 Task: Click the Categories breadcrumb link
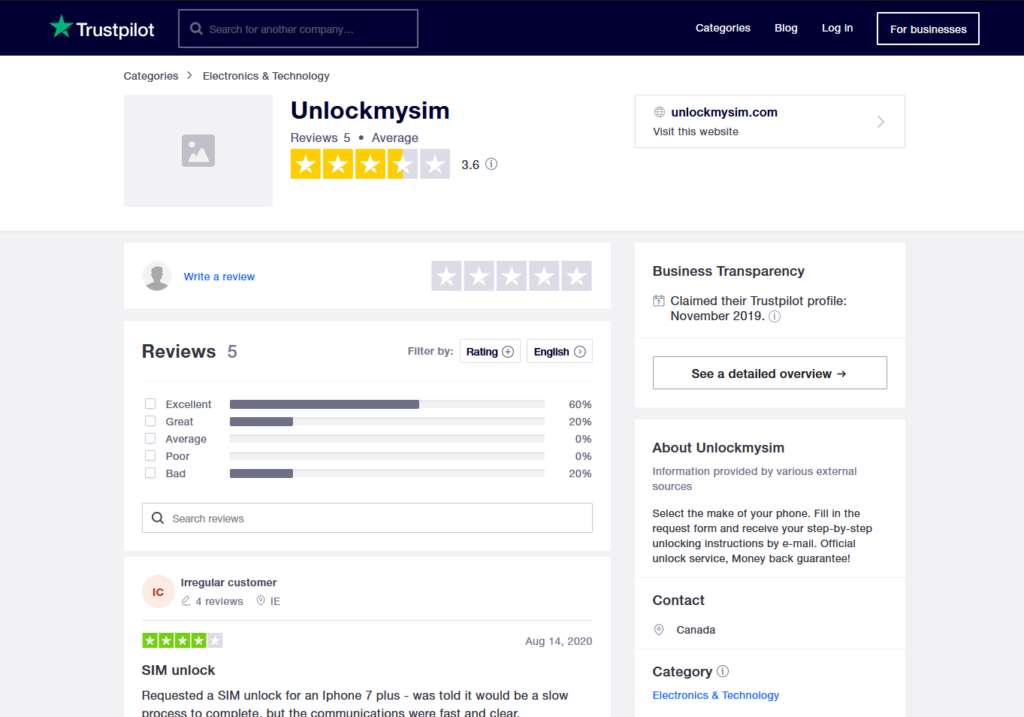(x=151, y=76)
